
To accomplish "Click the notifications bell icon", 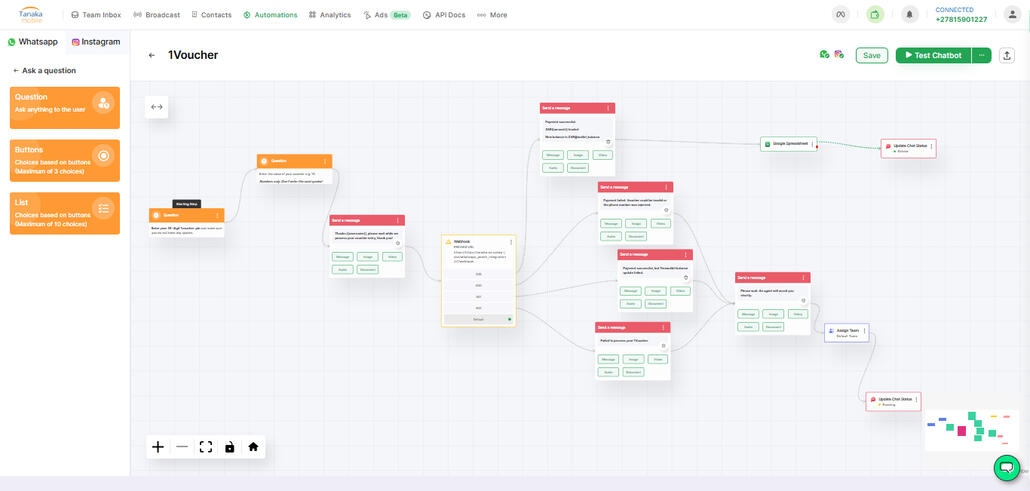I will point(909,15).
